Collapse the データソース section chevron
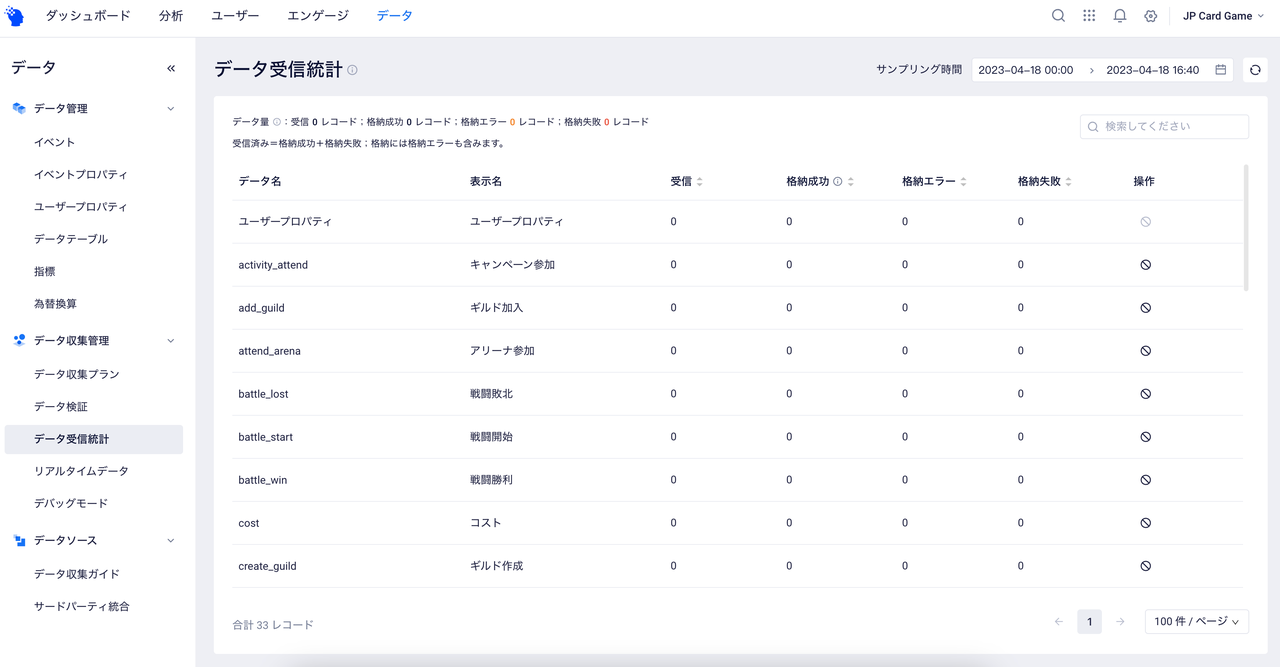 170,541
